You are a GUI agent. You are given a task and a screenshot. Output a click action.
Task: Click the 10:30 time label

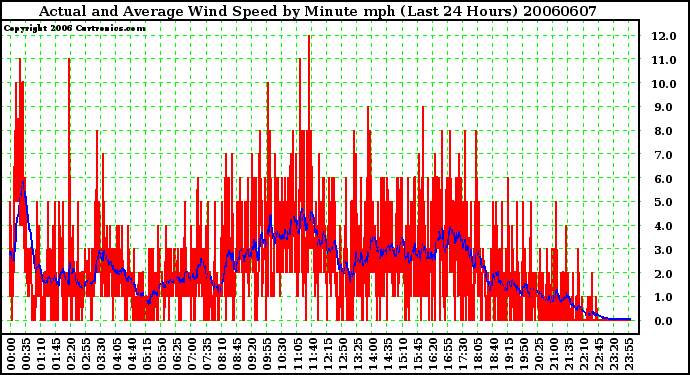tap(283, 354)
